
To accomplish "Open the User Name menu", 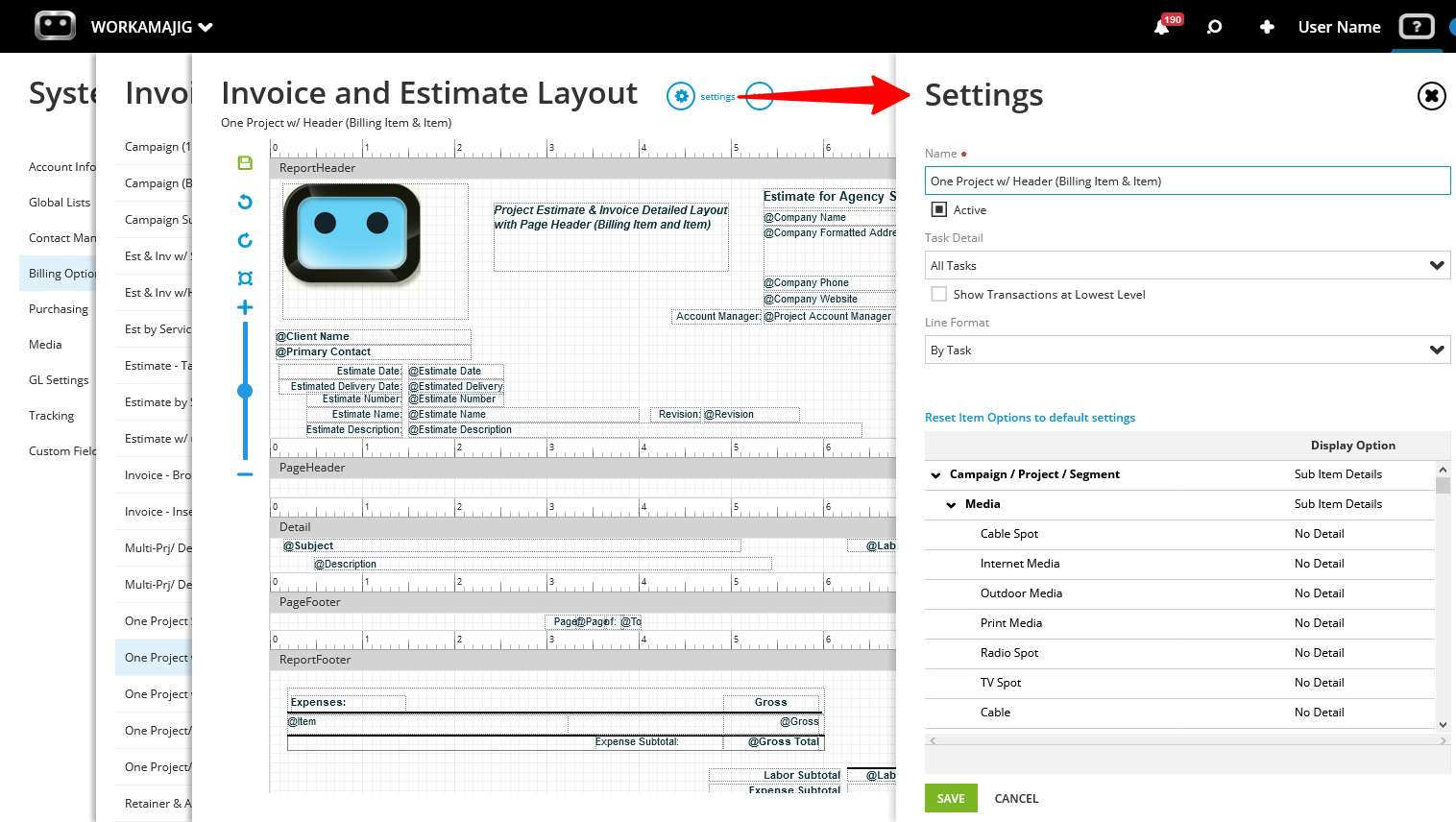I will click(x=1339, y=27).
